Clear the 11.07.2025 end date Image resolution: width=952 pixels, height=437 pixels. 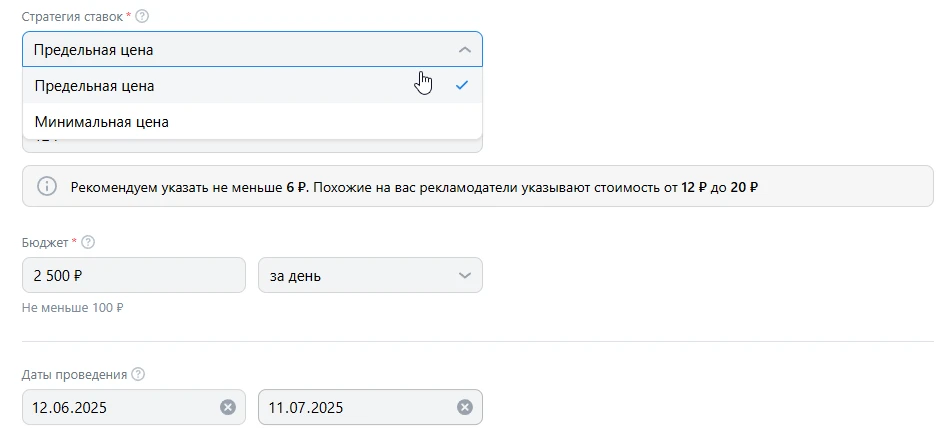pyautogui.click(x=465, y=407)
